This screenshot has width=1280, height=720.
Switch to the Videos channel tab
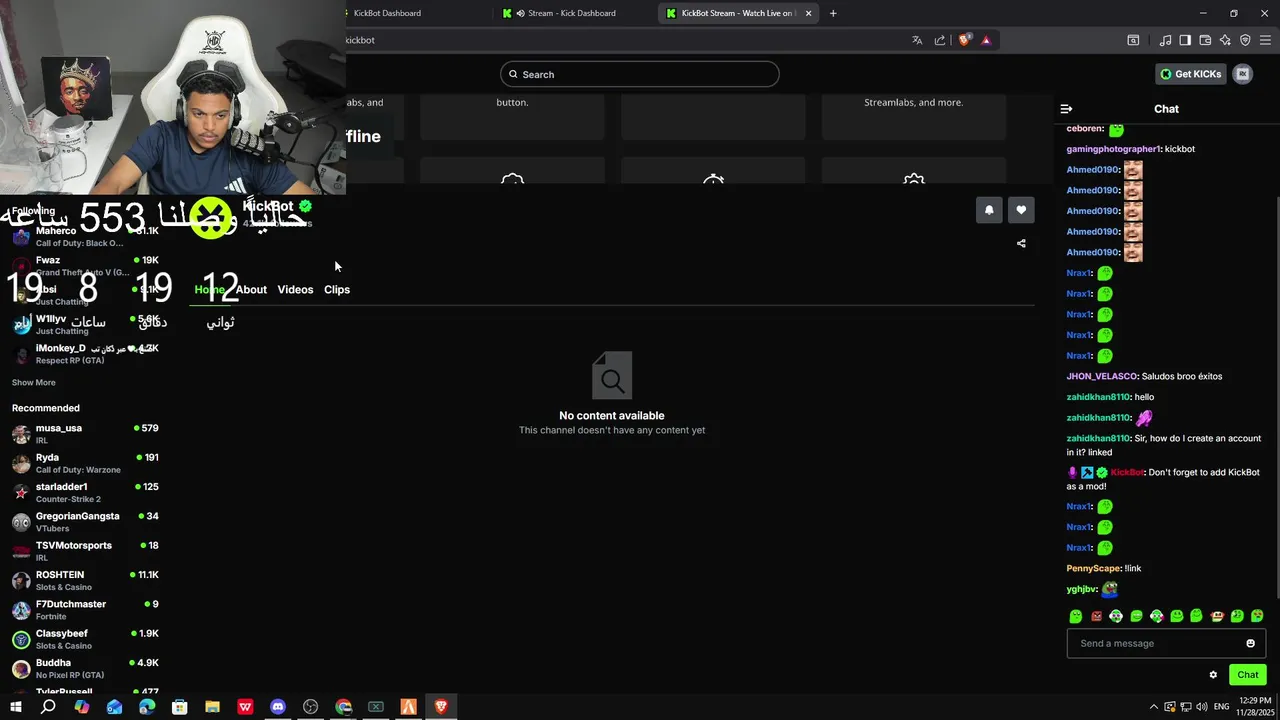tap(295, 289)
